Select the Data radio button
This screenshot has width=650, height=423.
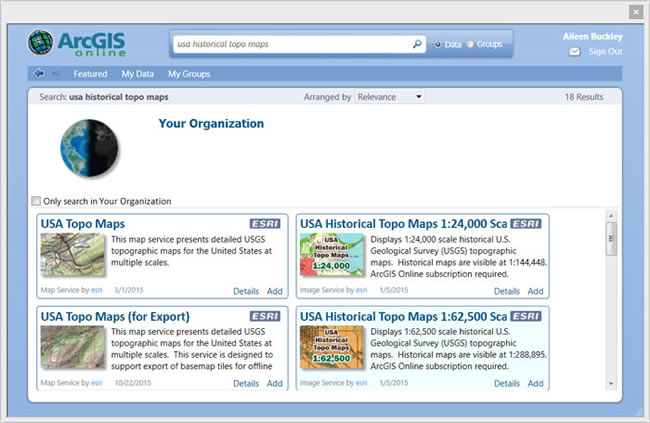coord(437,44)
